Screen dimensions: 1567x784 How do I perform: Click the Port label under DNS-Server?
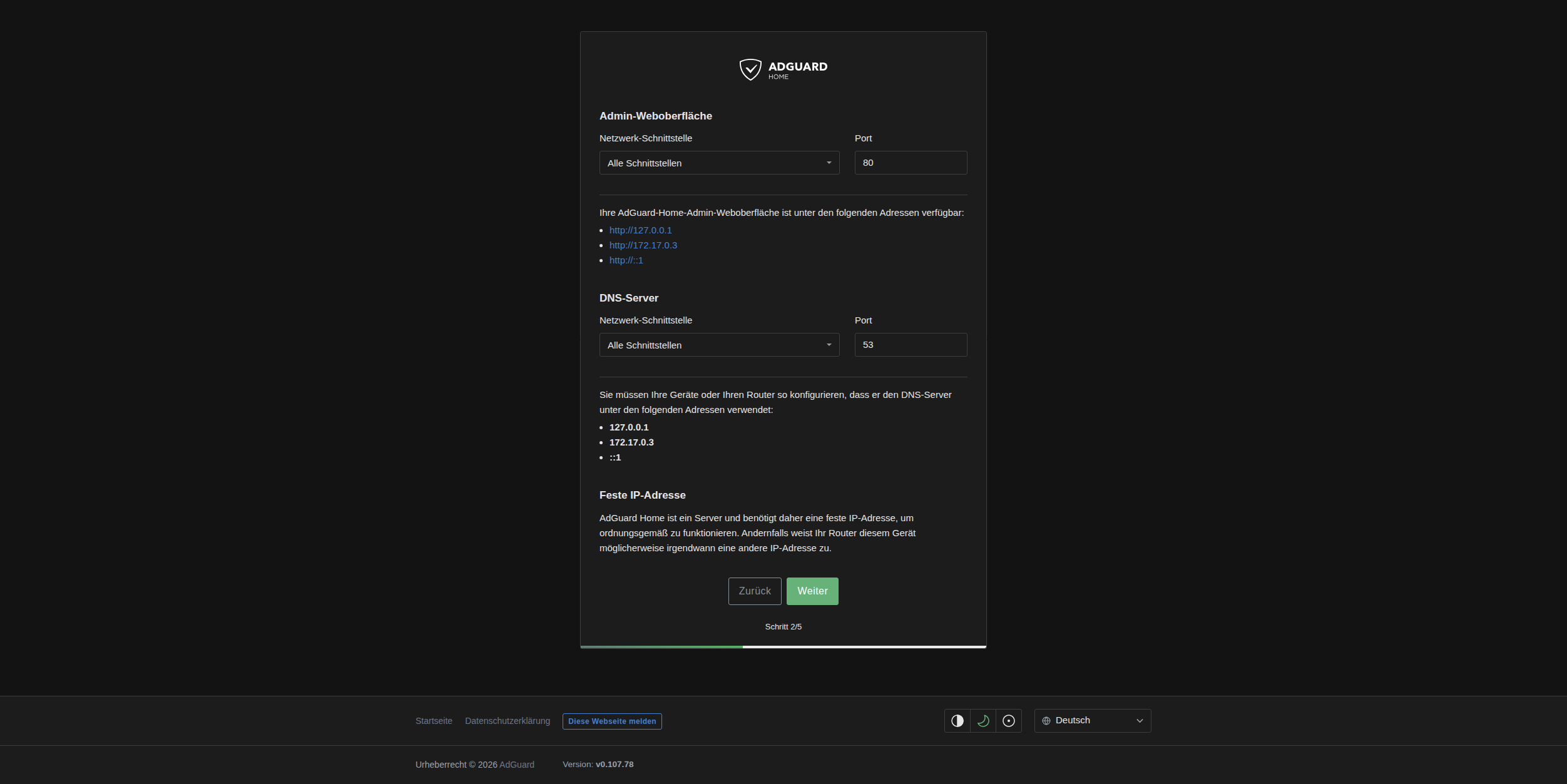point(864,320)
